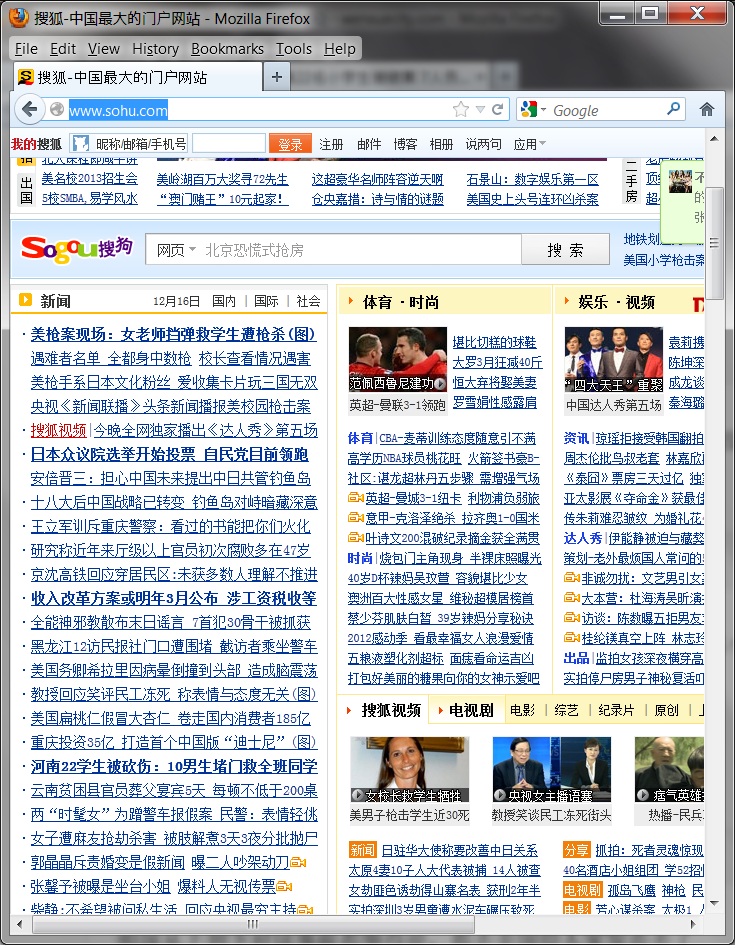The width and height of the screenshot is (737, 948).
Task: Click the horizontal scrollbar right arrow
Action: pyautogui.click(x=694, y=923)
